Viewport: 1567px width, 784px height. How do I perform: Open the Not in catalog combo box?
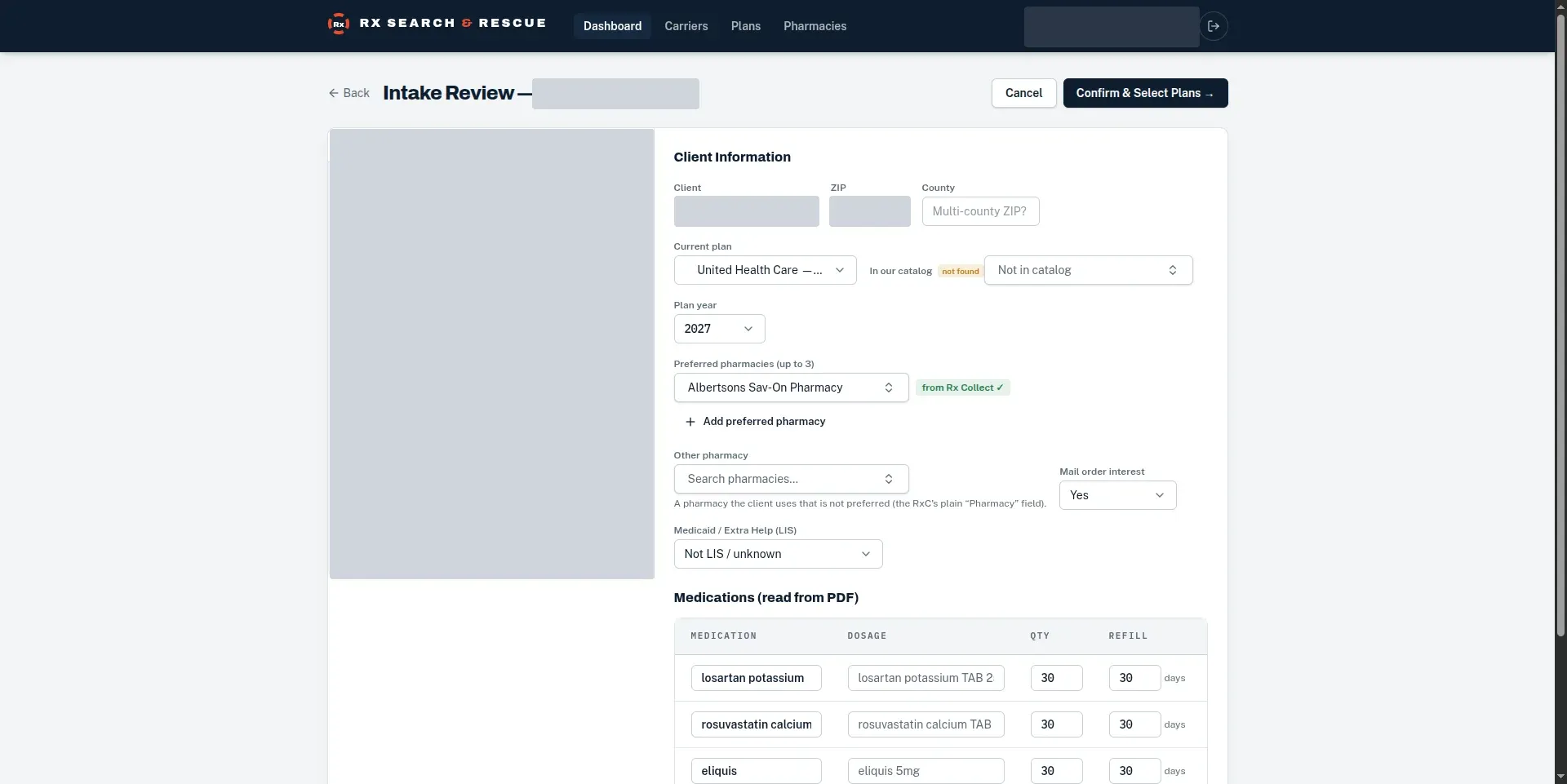tap(1088, 270)
